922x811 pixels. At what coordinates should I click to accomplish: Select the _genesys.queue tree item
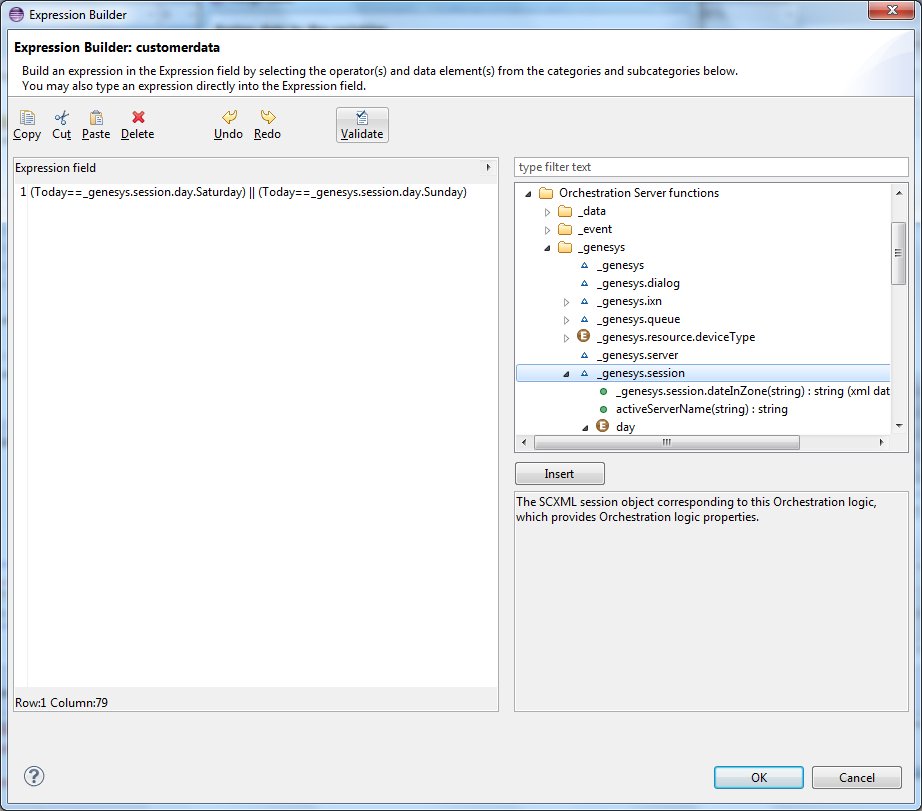(x=639, y=319)
